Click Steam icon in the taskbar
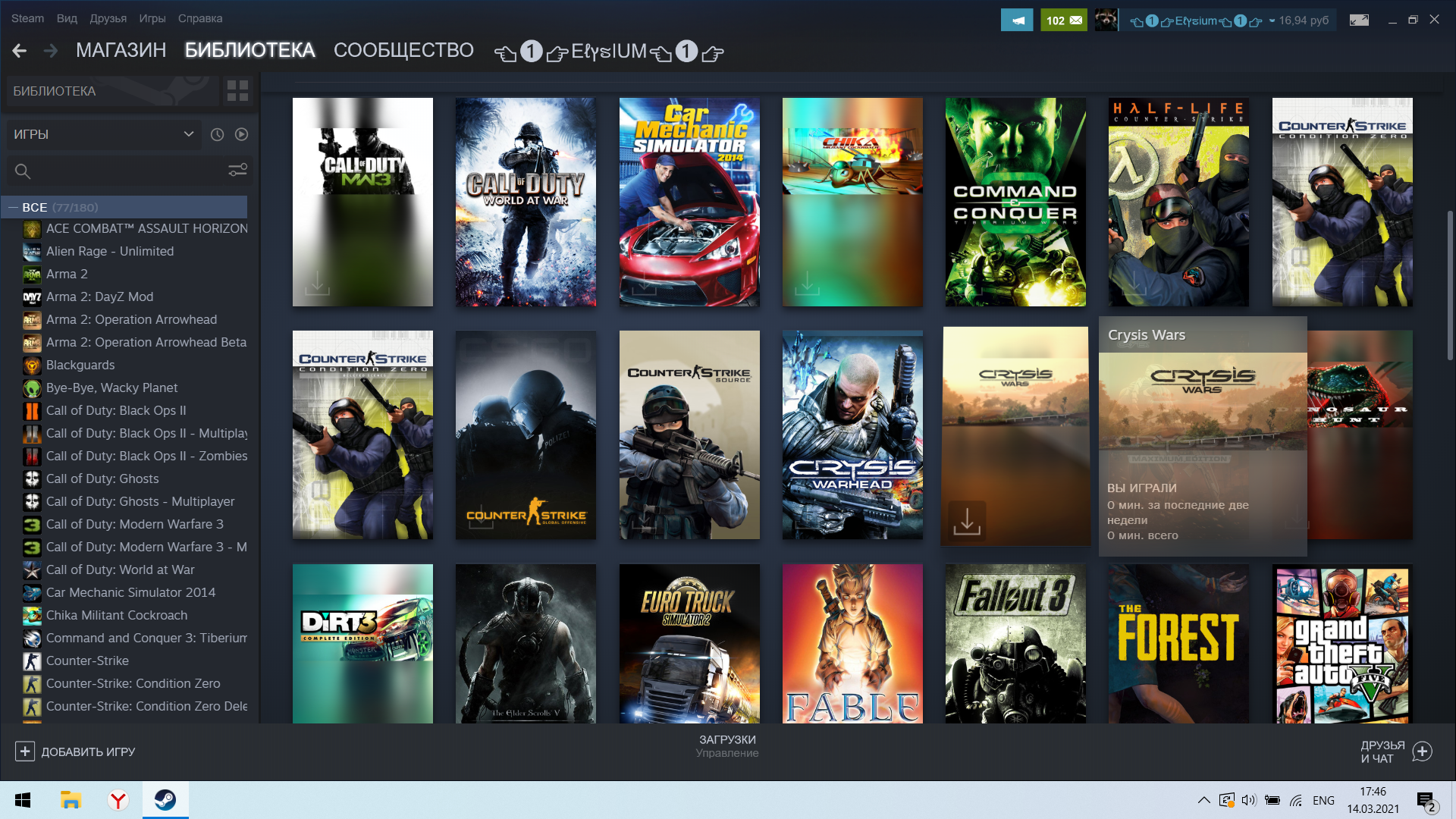Viewport: 1456px width, 819px height. [x=165, y=800]
